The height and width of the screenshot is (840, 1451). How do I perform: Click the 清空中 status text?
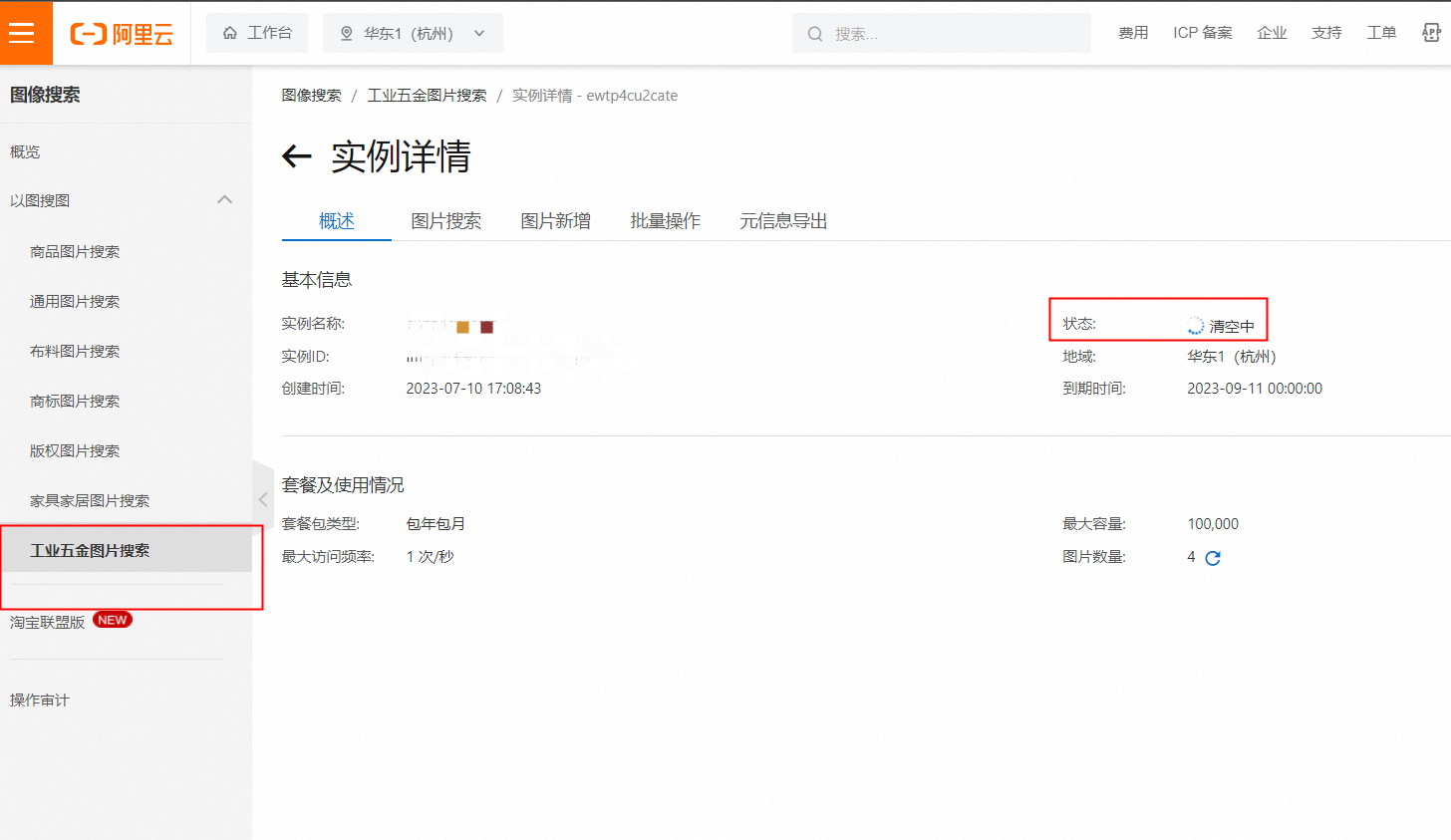(x=1232, y=327)
